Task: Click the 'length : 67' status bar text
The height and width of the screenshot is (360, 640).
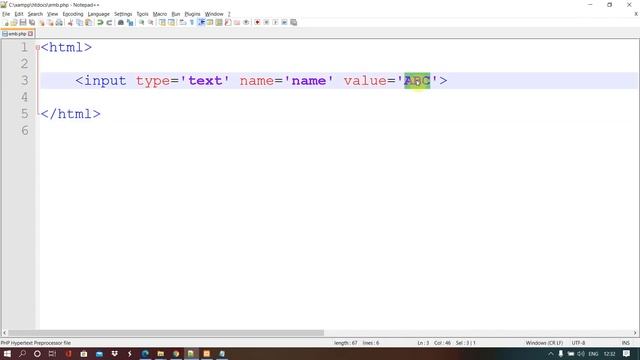Action: click(x=345, y=343)
